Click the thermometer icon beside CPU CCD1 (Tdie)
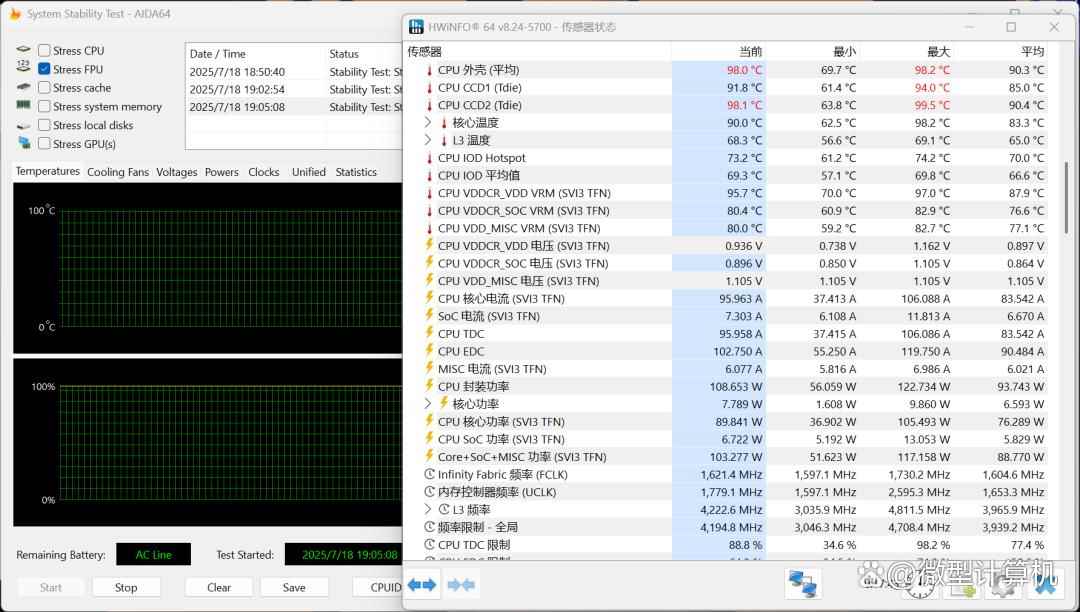The height and width of the screenshot is (612, 1080). point(429,87)
